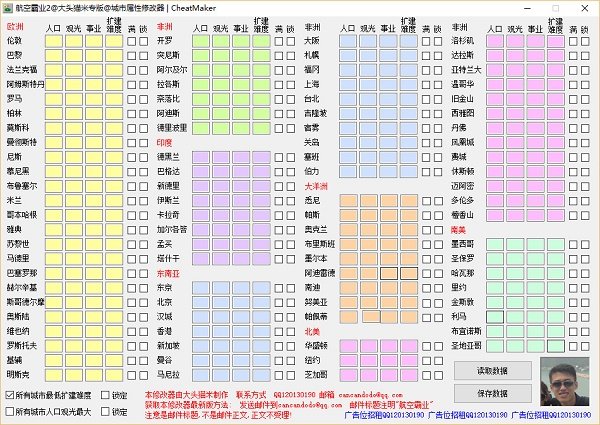Click the 事业 field for 巴格达
Viewport: 600px width, 425px height.
[x=241, y=172]
